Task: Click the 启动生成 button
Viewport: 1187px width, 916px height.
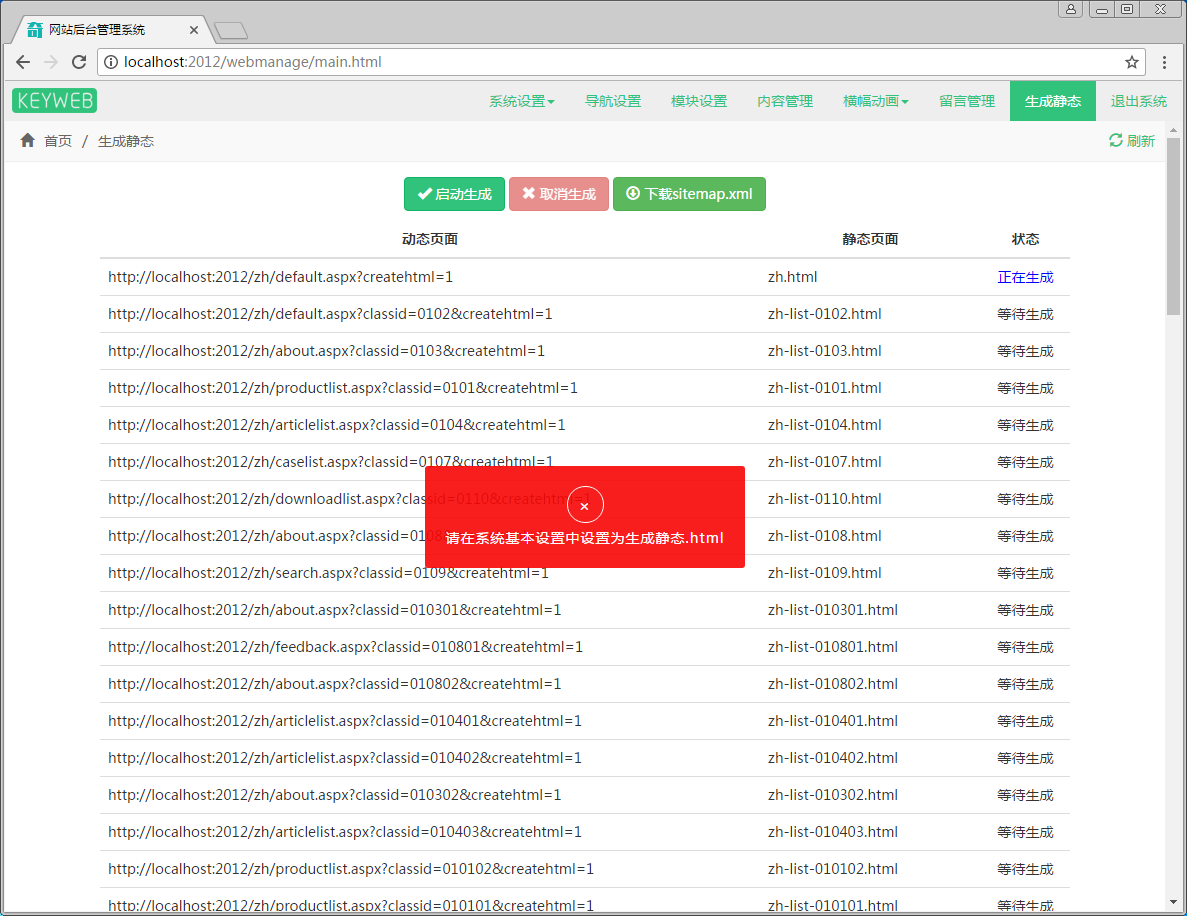Action: point(455,194)
